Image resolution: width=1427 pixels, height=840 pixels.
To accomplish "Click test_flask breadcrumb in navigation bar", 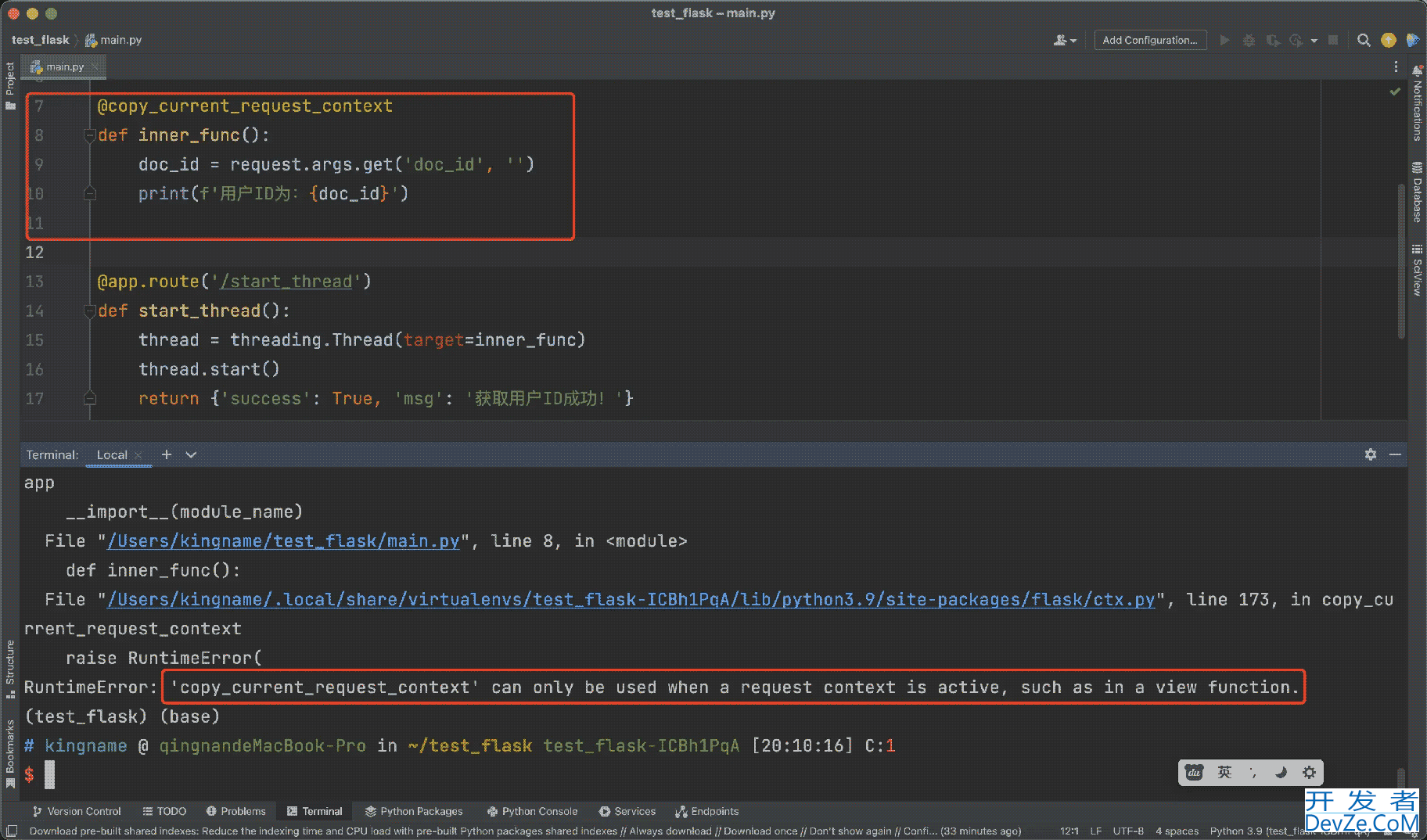I will click(41, 40).
